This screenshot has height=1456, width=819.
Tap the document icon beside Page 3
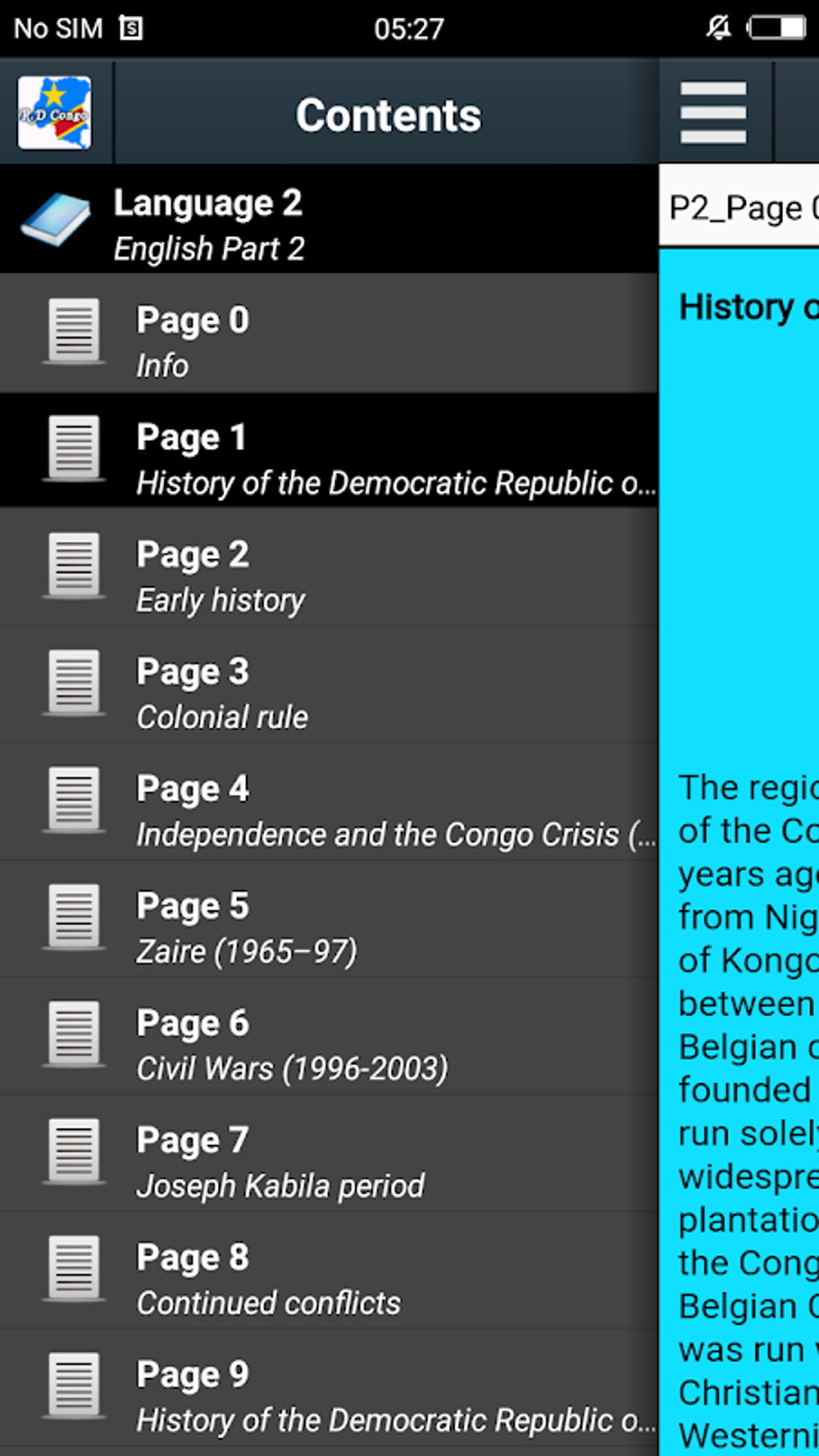pos(74,683)
